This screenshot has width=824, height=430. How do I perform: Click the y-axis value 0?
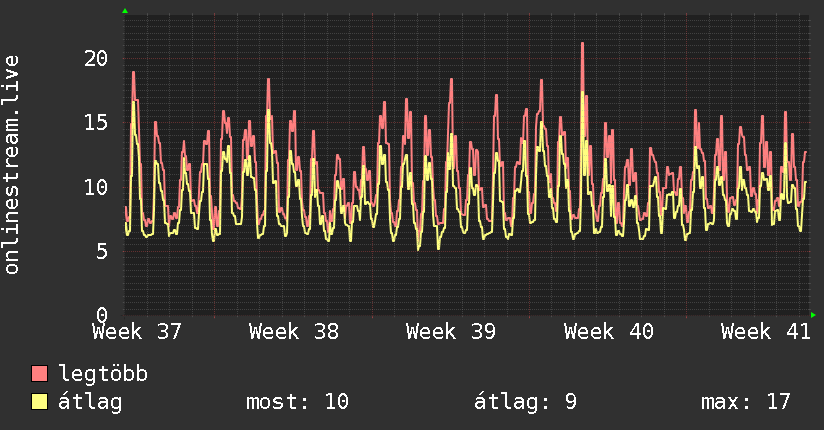click(x=102, y=315)
